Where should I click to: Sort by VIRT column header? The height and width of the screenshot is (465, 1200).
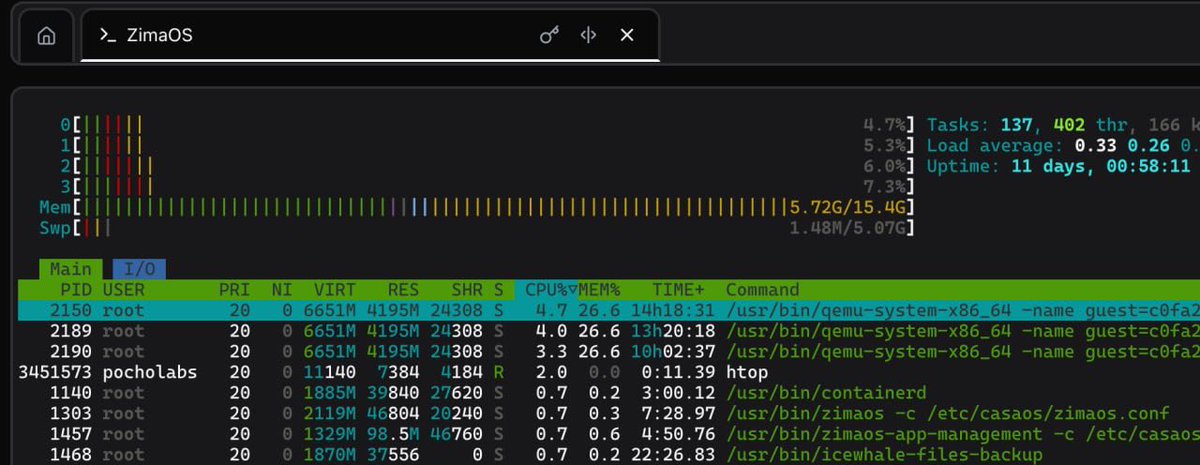pyautogui.click(x=334, y=289)
